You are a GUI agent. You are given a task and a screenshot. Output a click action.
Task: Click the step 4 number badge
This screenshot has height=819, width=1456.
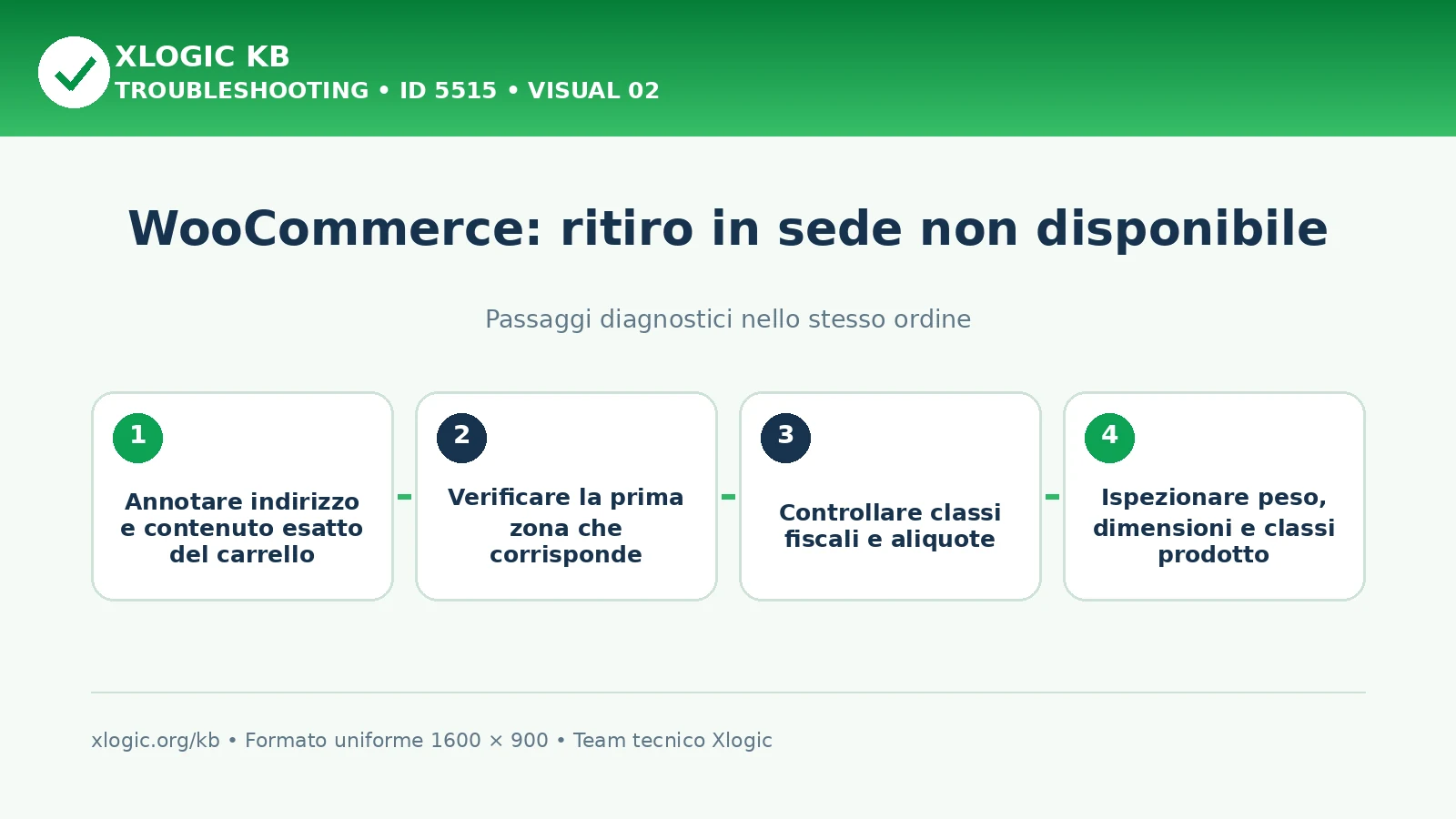click(x=1110, y=438)
